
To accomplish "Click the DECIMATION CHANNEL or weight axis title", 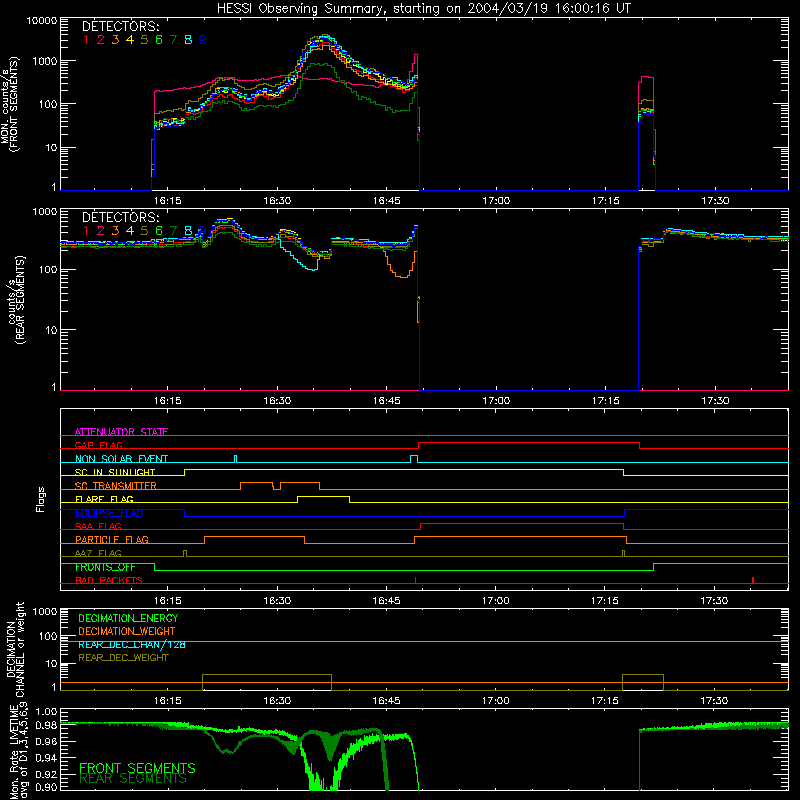I will 15,649.
